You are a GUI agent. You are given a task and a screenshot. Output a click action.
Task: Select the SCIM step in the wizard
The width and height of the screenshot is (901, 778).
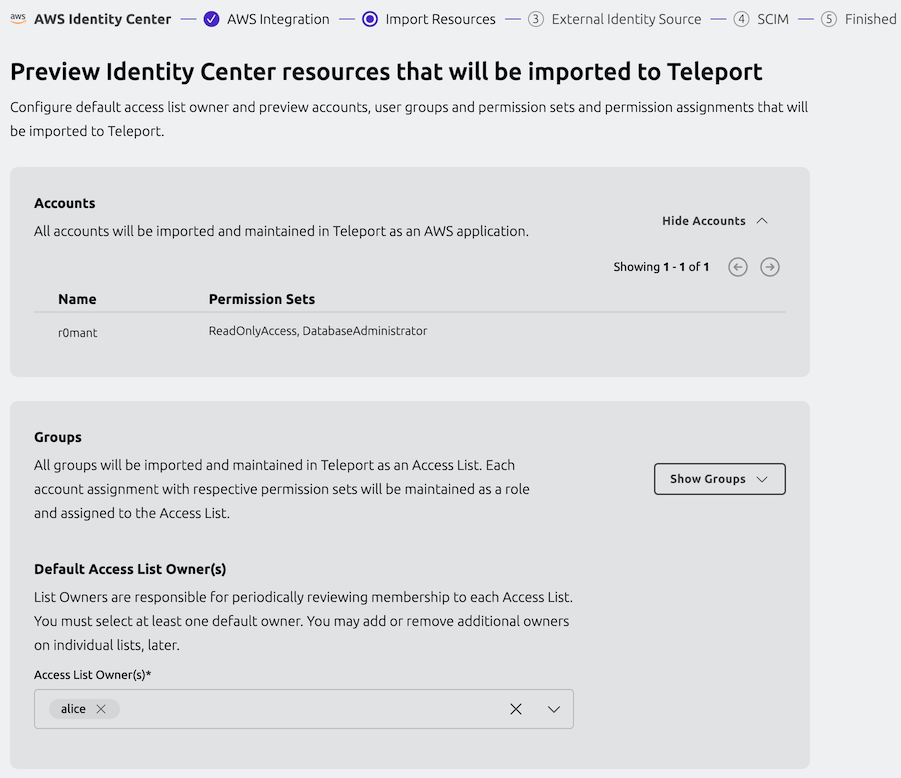tap(773, 18)
